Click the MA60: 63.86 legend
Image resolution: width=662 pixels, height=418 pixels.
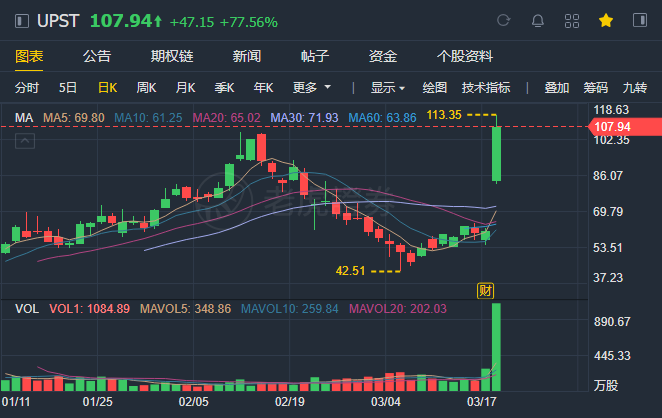tap(383, 117)
